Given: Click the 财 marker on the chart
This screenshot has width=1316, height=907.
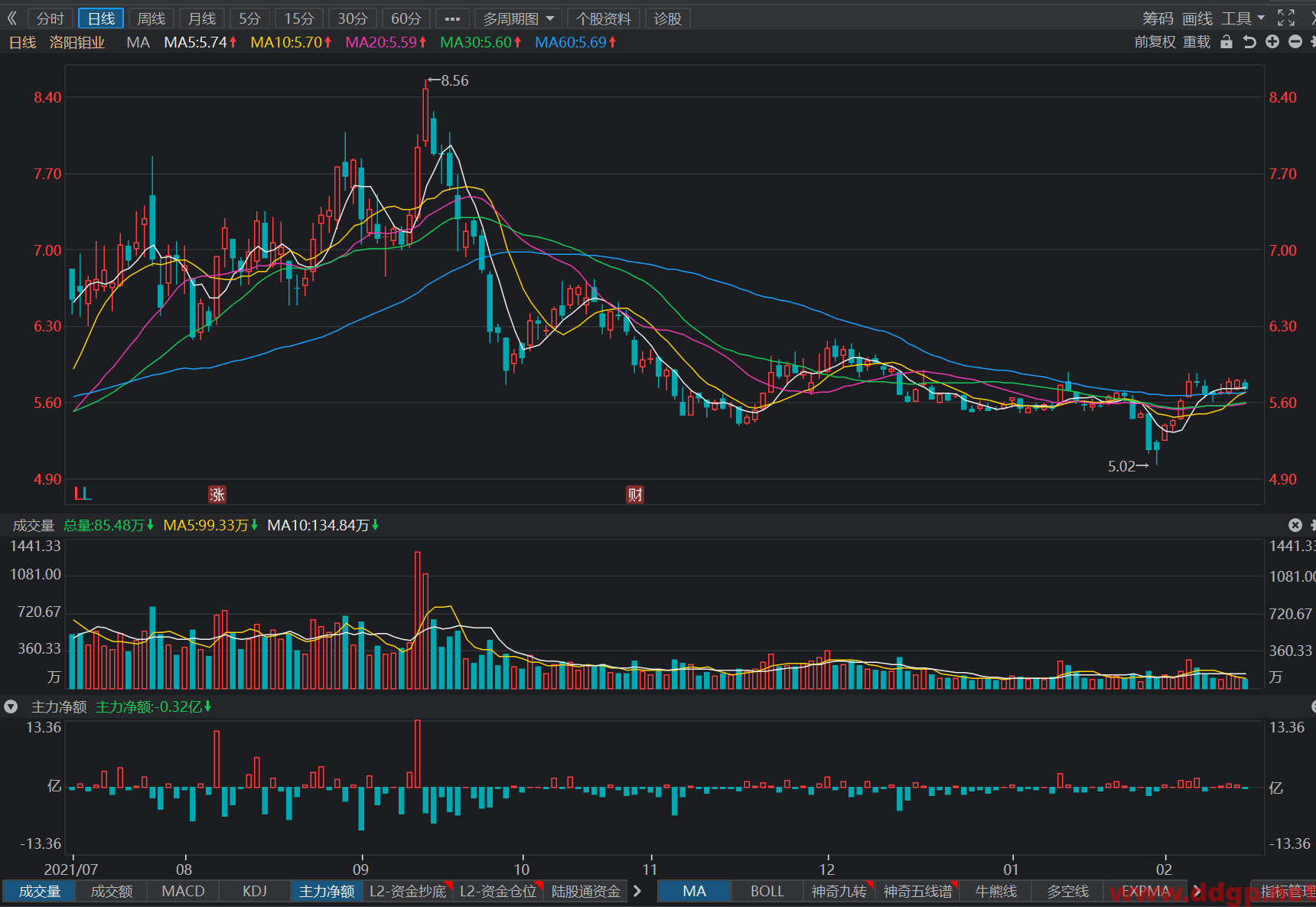Looking at the screenshot, I should click(x=635, y=494).
